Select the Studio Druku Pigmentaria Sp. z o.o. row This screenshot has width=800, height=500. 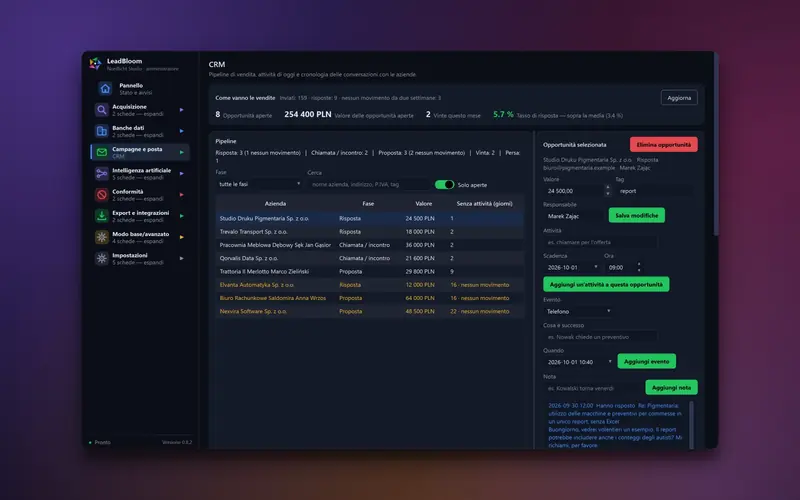pos(369,218)
